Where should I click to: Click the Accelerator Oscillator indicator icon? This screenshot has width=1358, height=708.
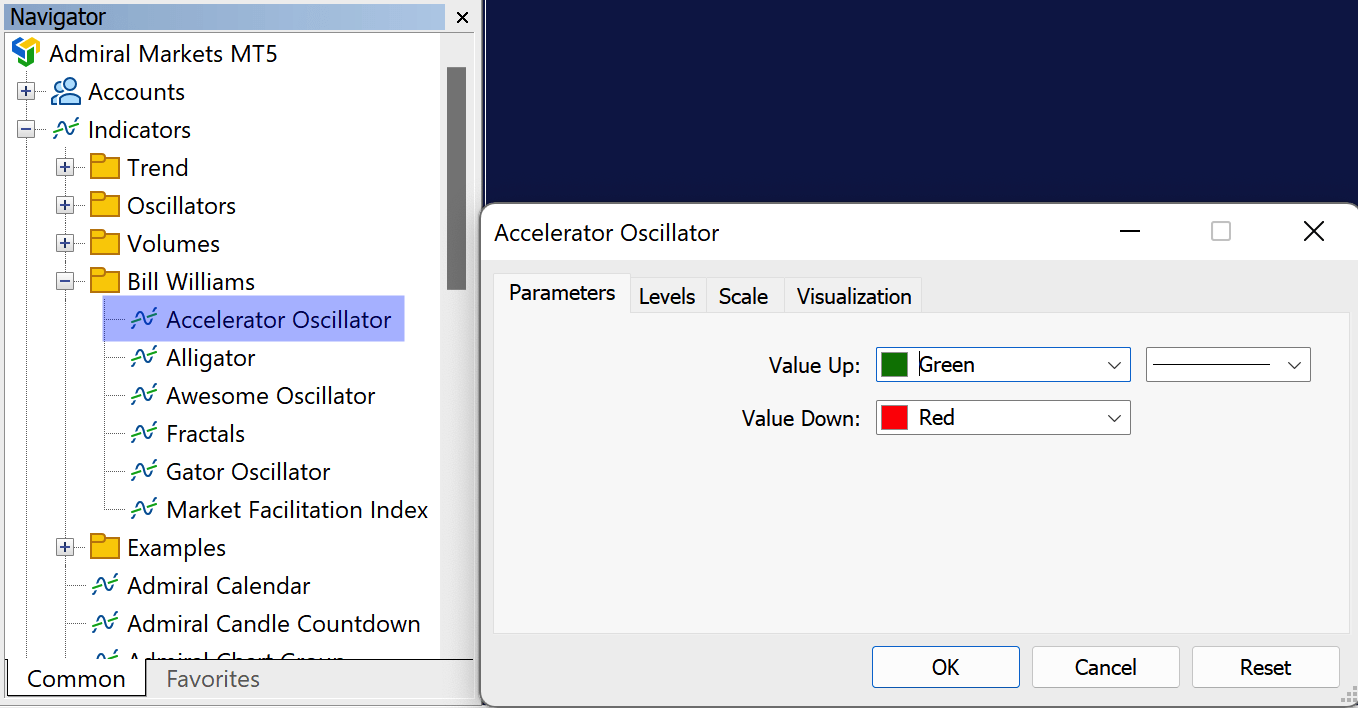(144, 320)
